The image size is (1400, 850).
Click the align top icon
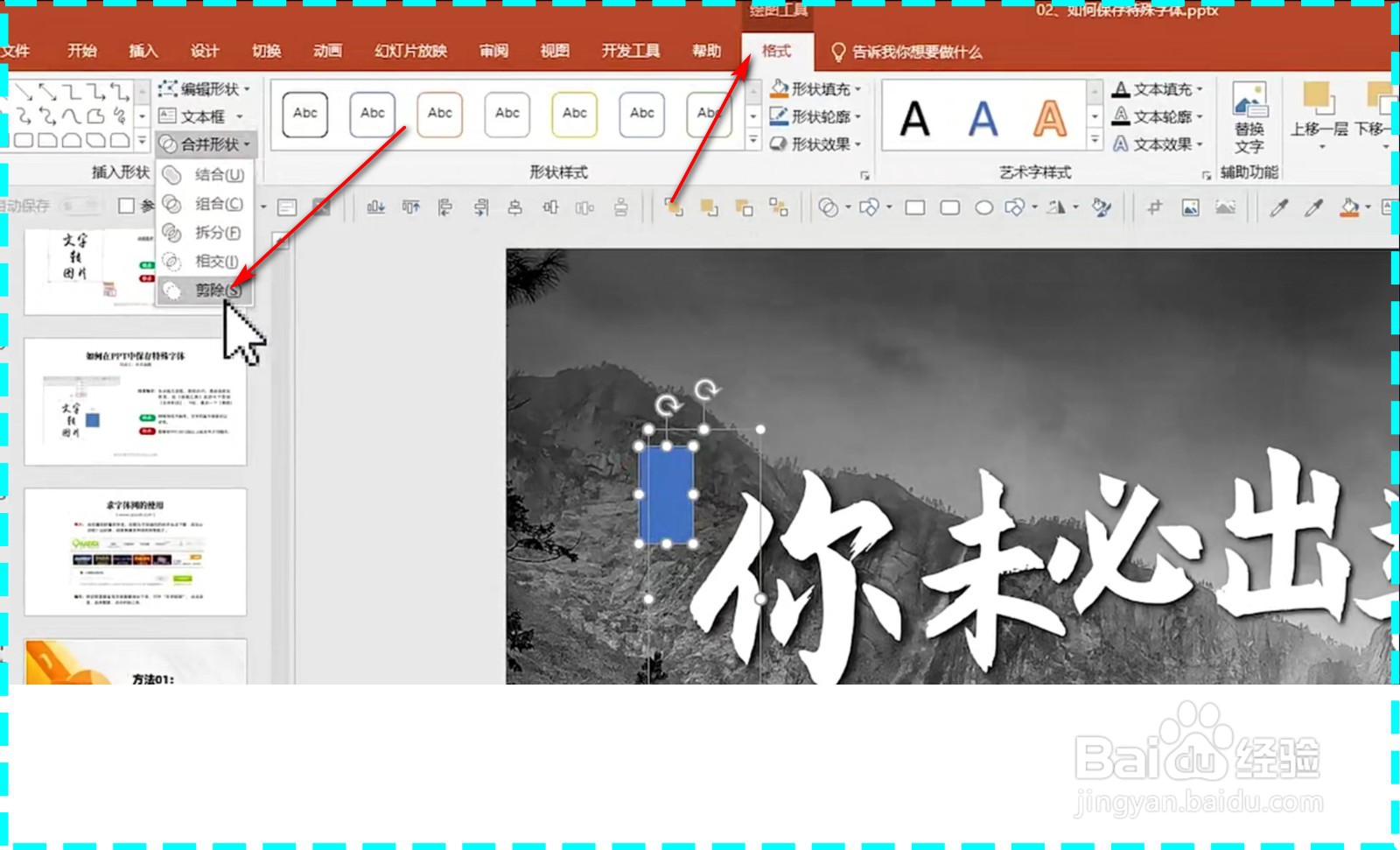pos(410,207)
